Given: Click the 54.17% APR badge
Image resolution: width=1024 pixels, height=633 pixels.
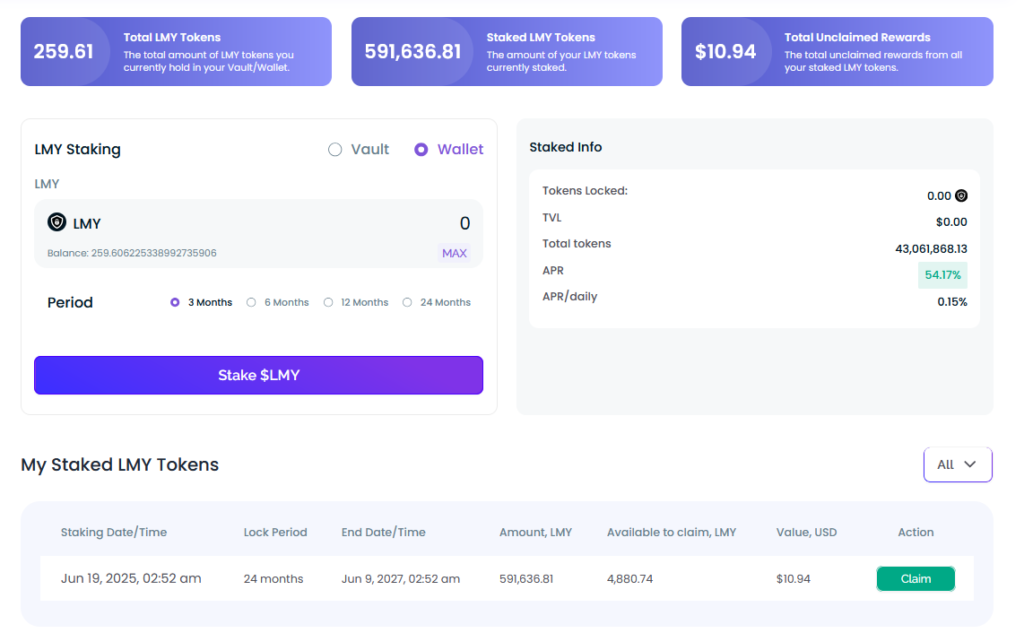Looking at the screenshot, I should 942,275.
